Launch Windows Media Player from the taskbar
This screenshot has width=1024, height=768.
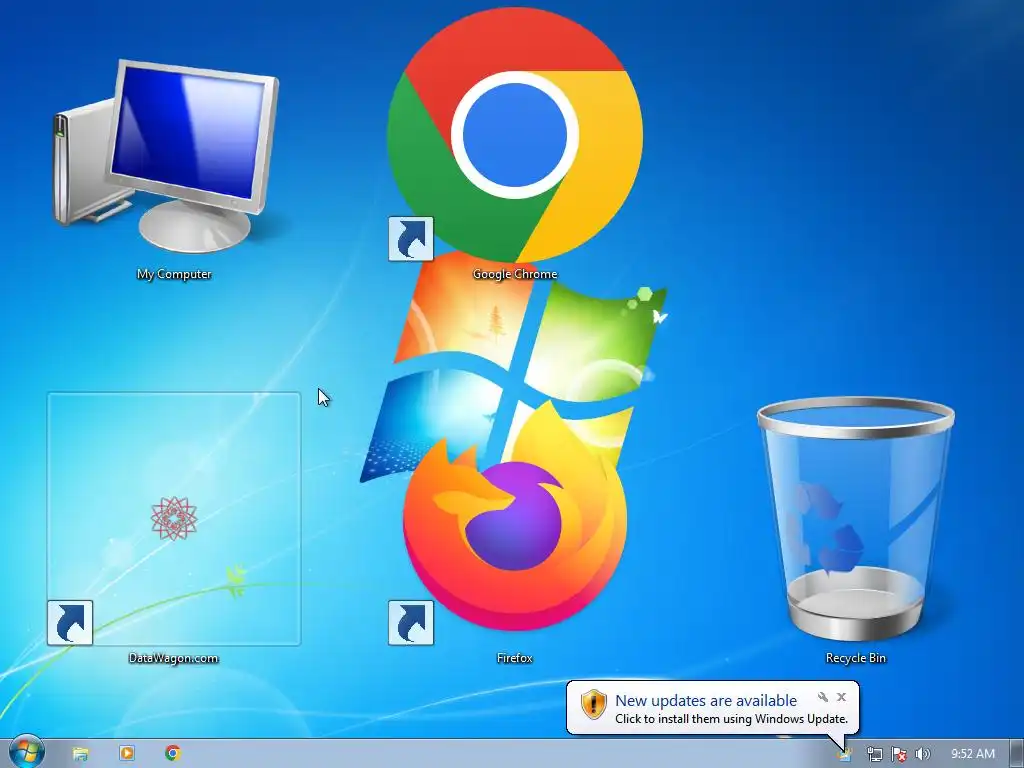[x=127, y=753]
